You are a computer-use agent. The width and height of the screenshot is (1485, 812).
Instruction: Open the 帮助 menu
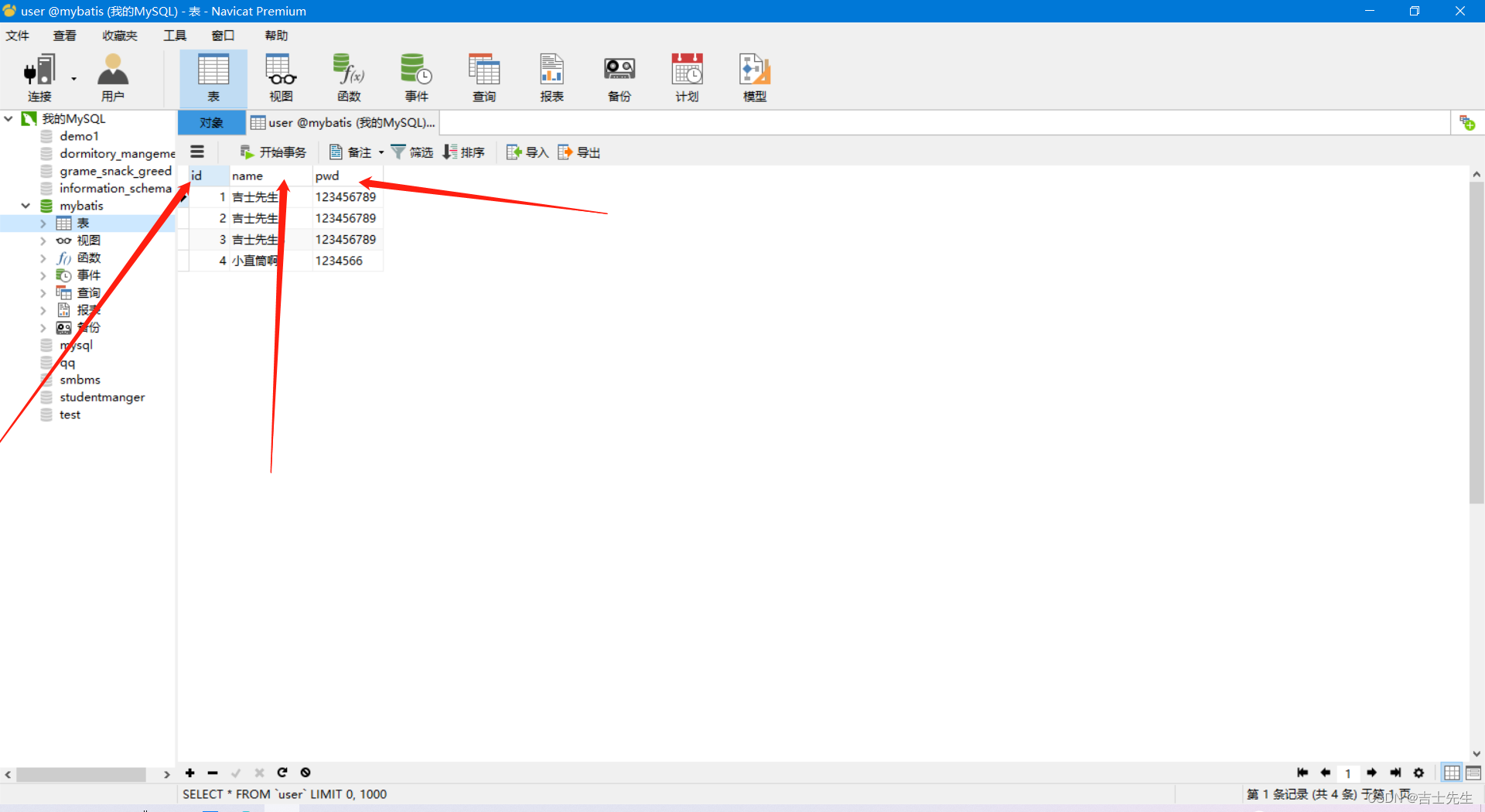tap(276, 36)
